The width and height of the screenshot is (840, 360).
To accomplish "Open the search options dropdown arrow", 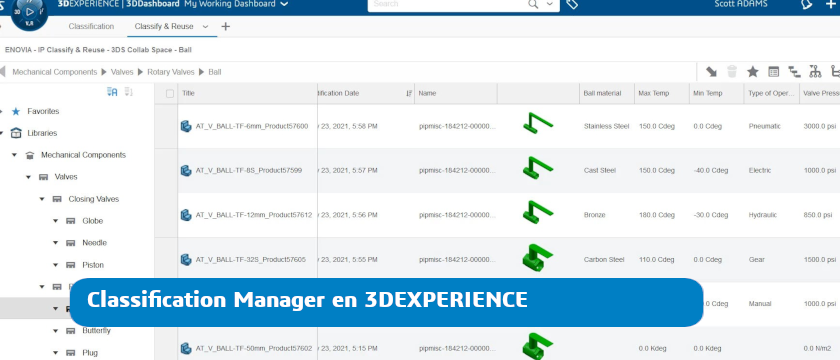I will tap(550, 4).
